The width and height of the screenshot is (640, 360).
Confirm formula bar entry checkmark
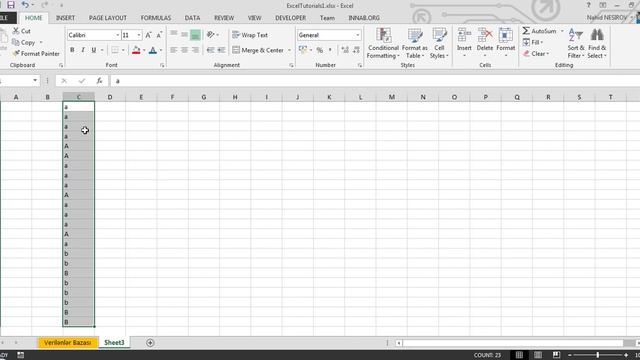(x=82, y=81)
